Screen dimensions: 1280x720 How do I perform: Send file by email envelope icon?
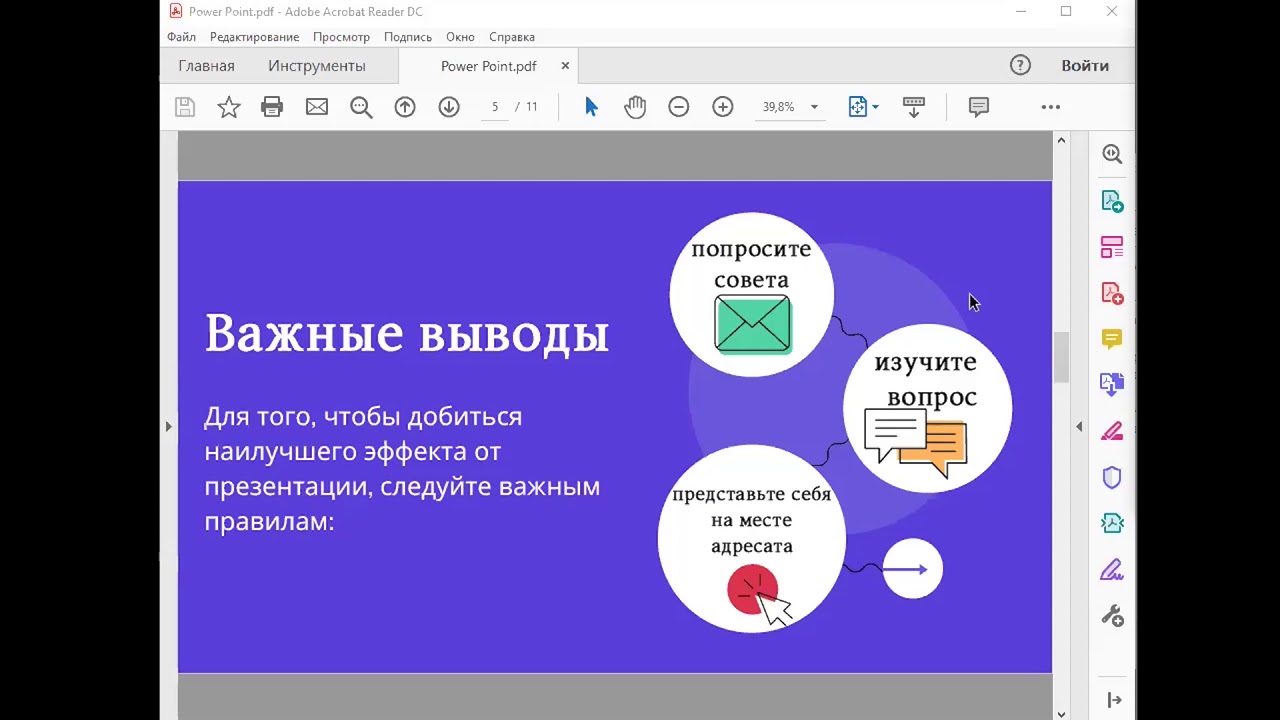pyautogui.click(x=317, y=107)
